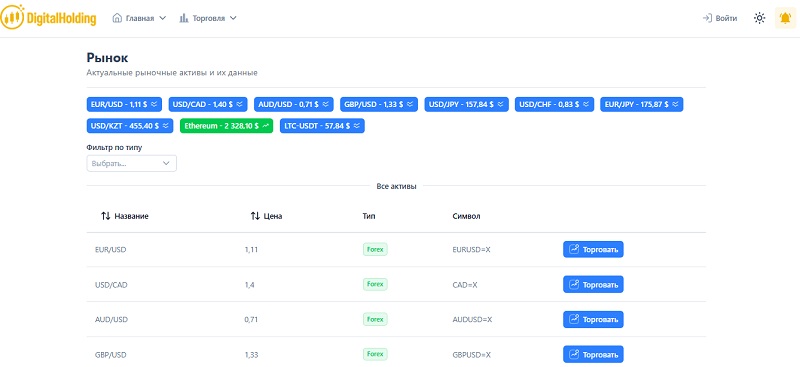Image resolution: width=800 pixels, height=367 pixels.
Task: Click the Forex tag in GBP/USD row
Action: click(375, 354)
